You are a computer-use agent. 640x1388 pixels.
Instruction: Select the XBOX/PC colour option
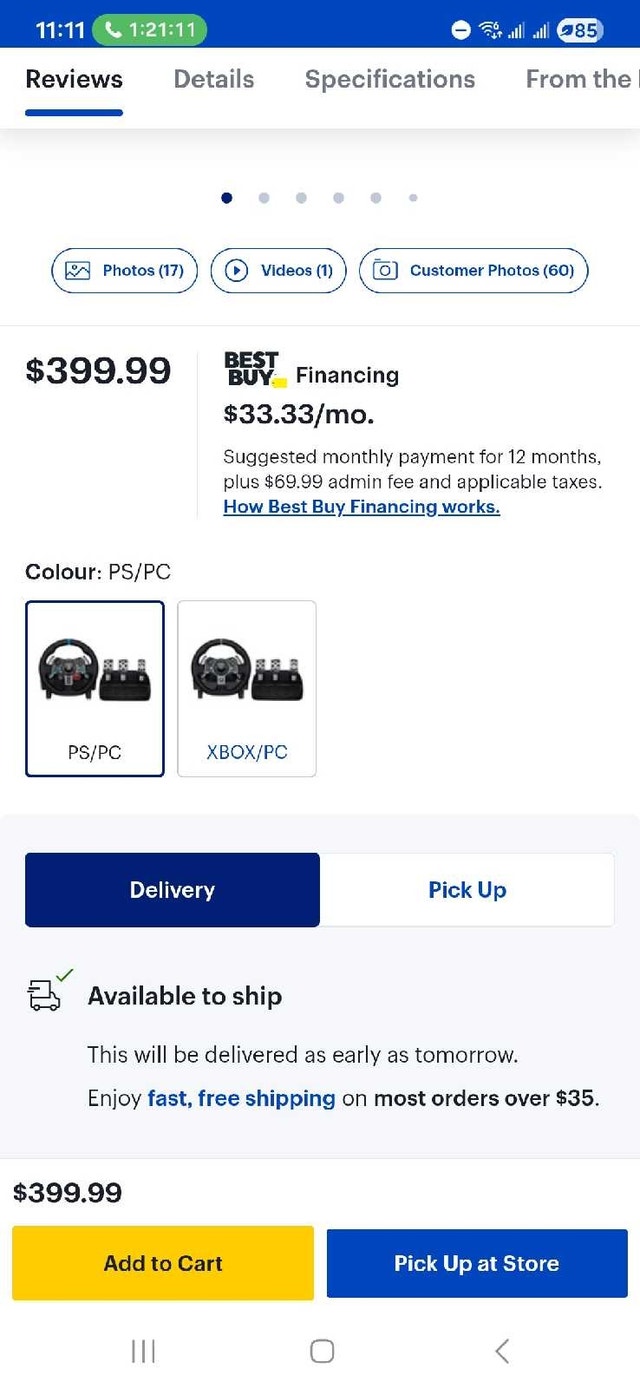point(247,689)
